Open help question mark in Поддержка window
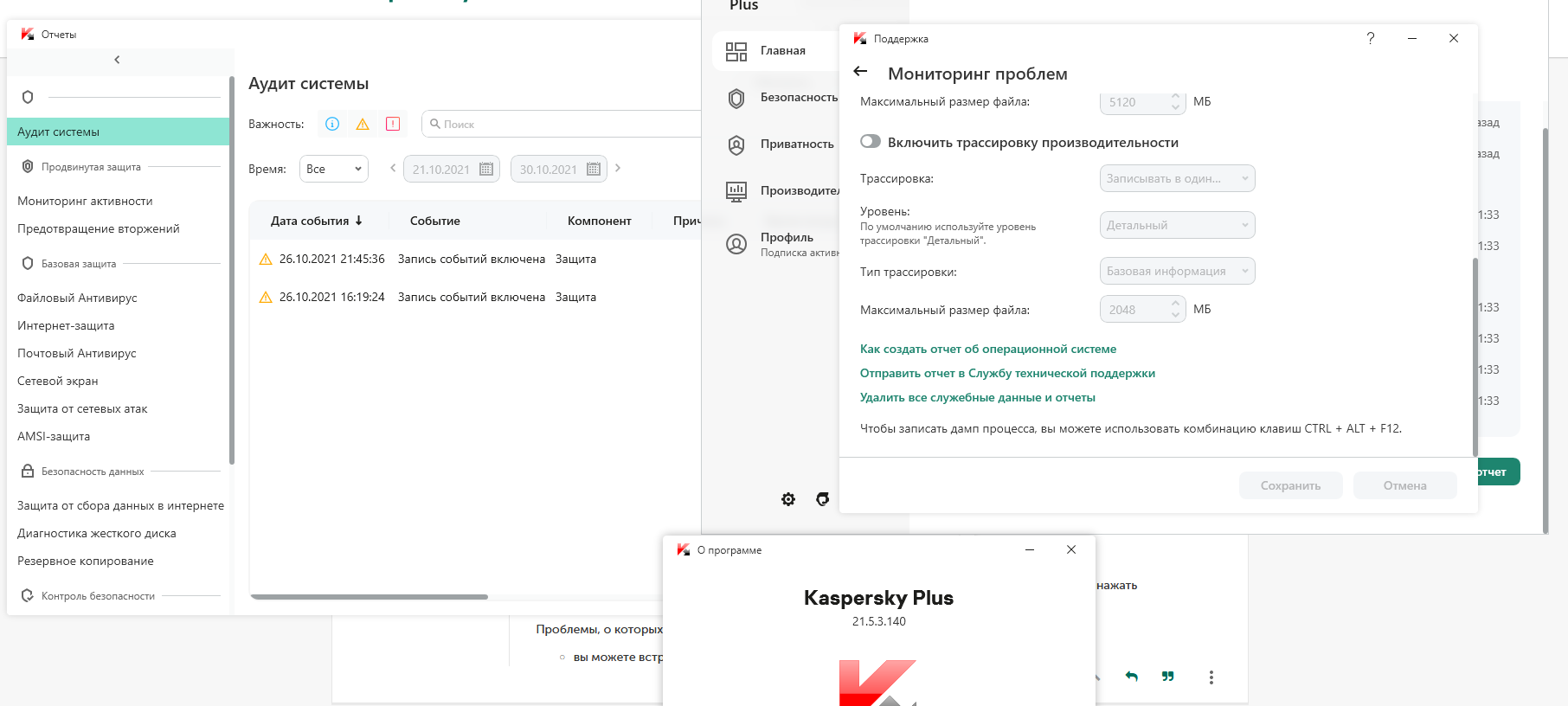 coord(1371,38)
